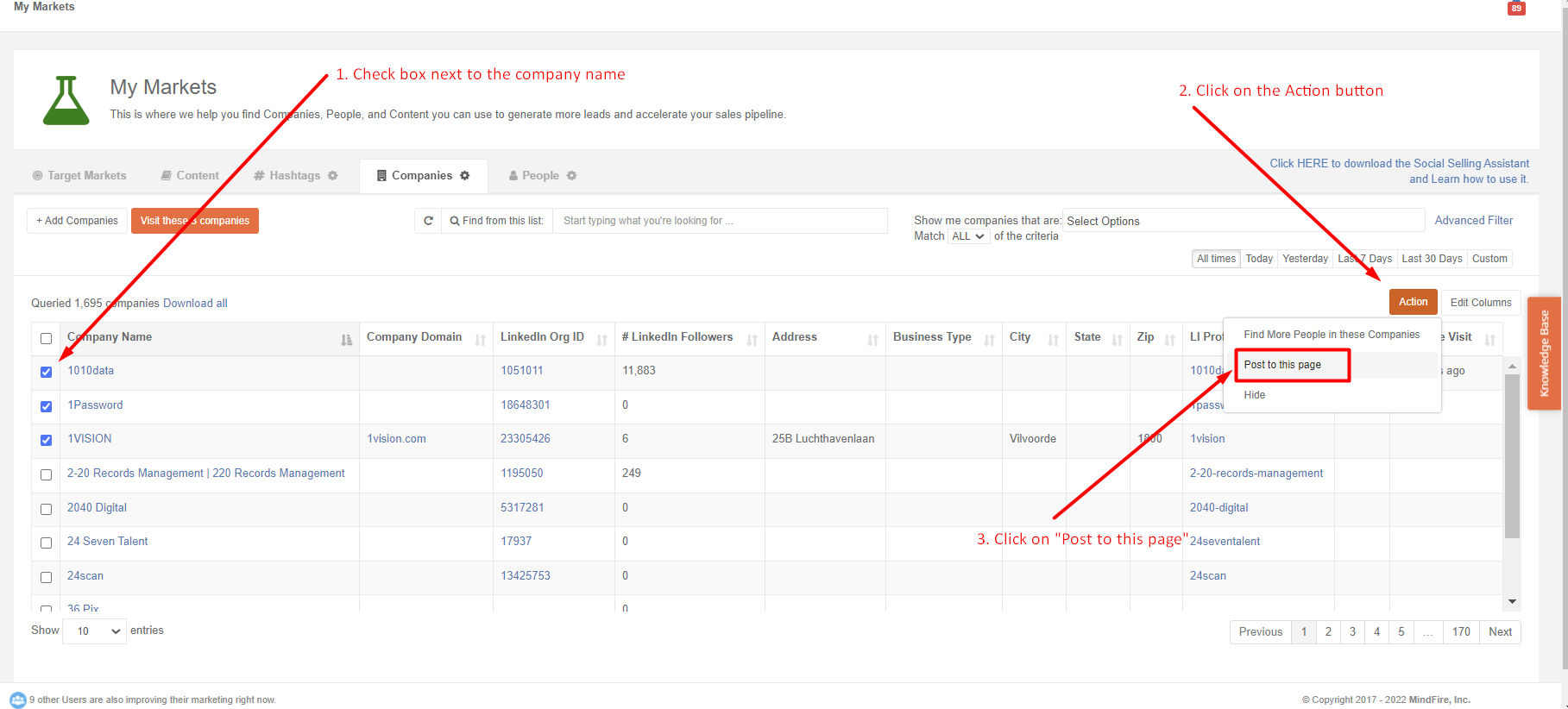
Task: Click the users icon in footer status
Action: 17,700
